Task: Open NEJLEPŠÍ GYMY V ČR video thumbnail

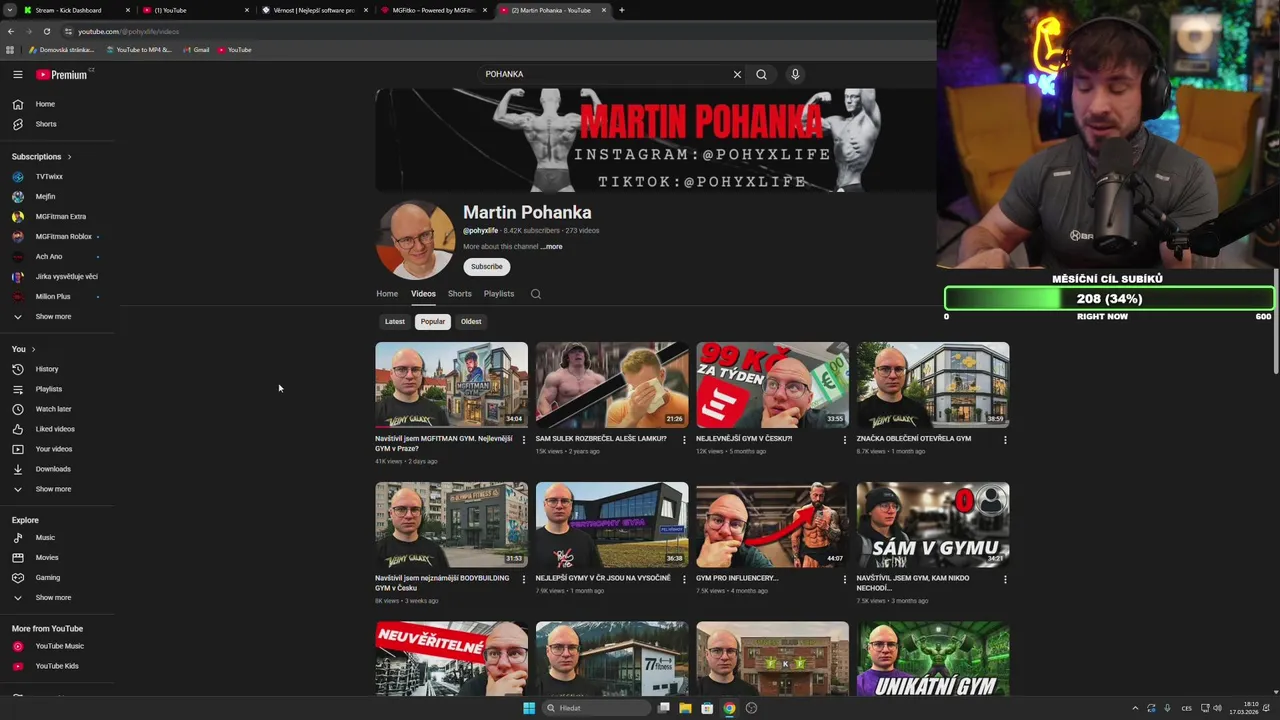Action: pos(612,525)
